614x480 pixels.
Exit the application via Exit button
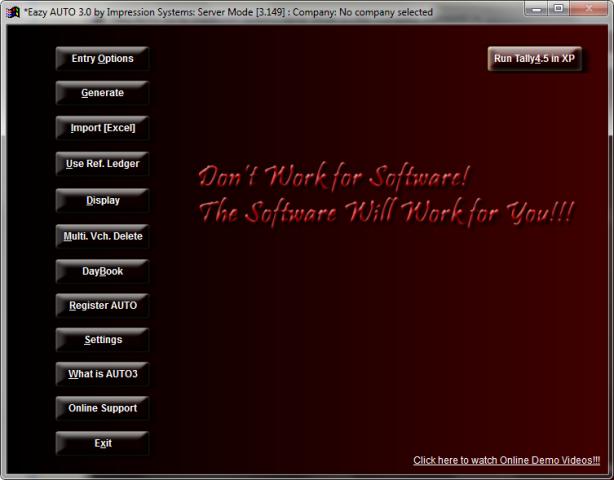point(102,443)
